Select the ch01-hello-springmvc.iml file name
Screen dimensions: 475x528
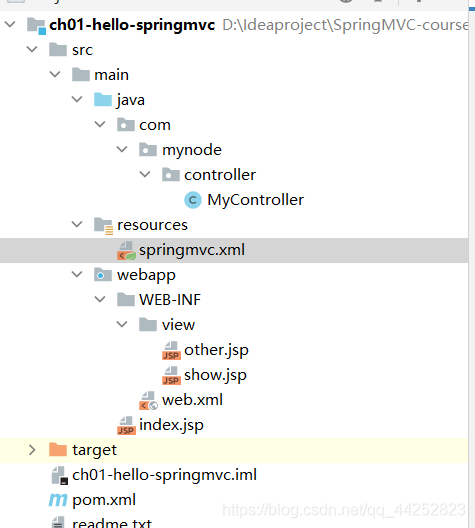pos(165,475)
